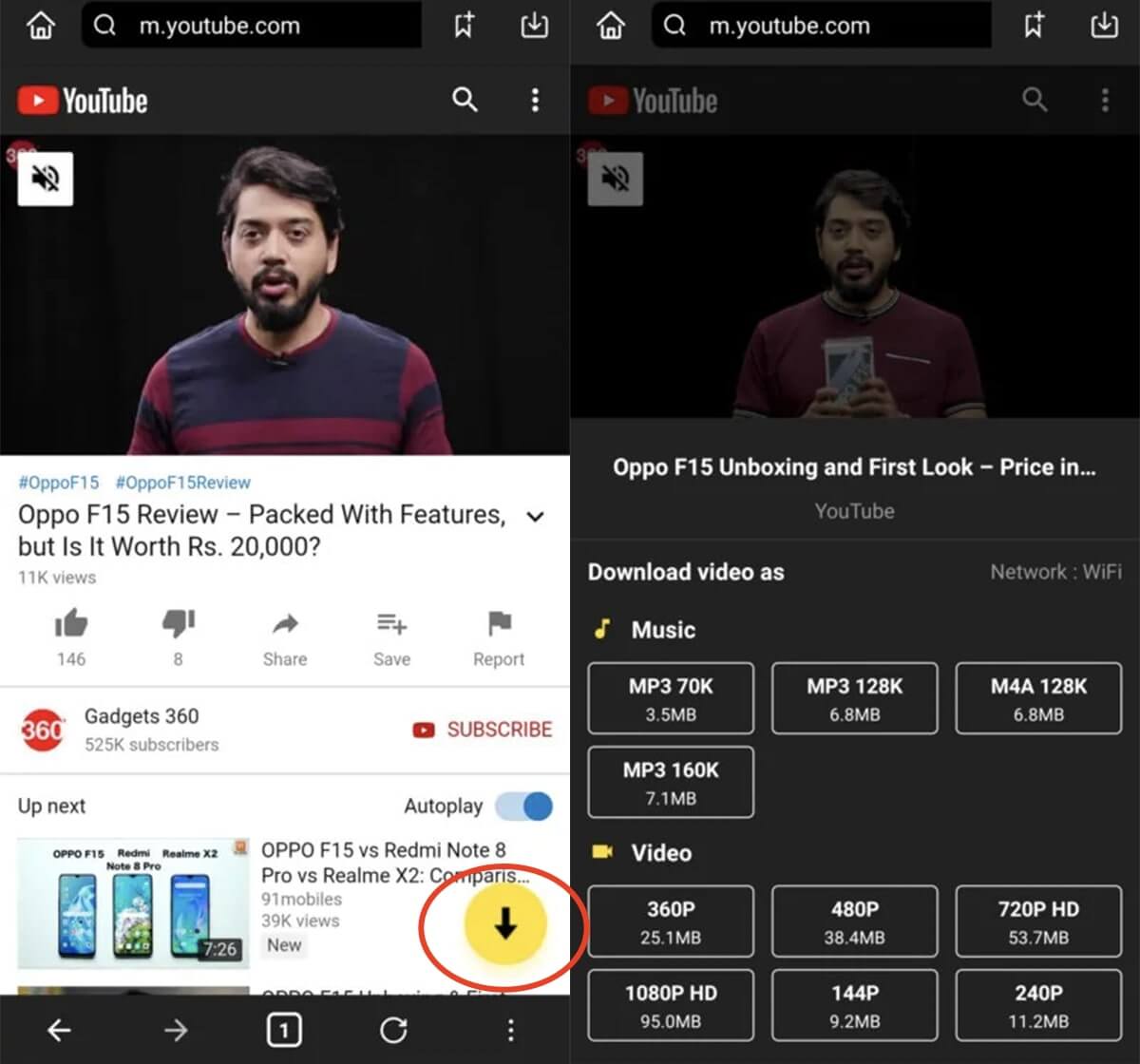Open the browser's bottom overflow menu

[x=510, y=1030]
